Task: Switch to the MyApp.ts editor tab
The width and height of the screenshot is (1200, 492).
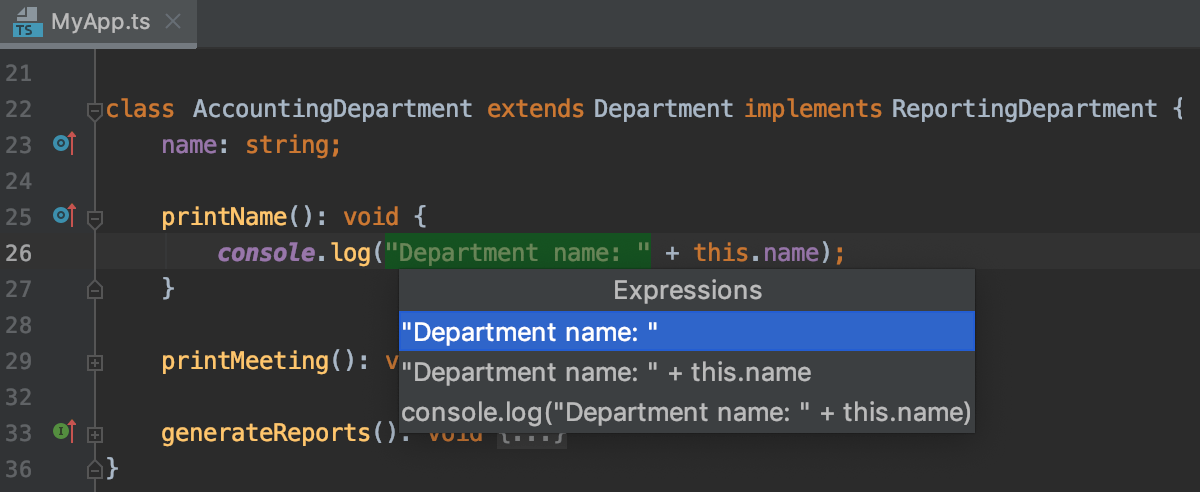Action: tap(98, 23)
